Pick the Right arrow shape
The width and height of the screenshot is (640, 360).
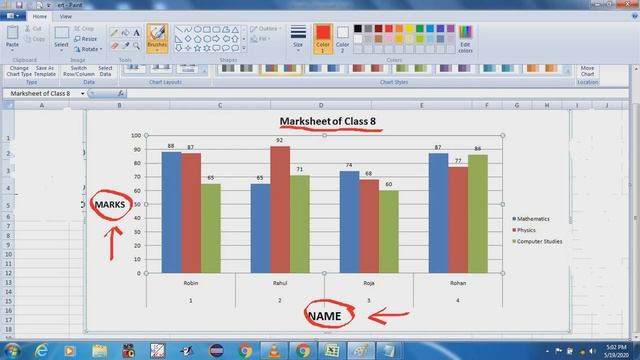click(216, 39)
